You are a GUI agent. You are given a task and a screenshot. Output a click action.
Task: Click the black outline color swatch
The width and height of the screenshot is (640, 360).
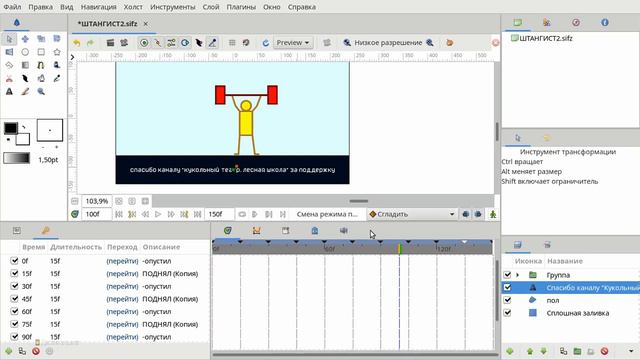(11, 128)
